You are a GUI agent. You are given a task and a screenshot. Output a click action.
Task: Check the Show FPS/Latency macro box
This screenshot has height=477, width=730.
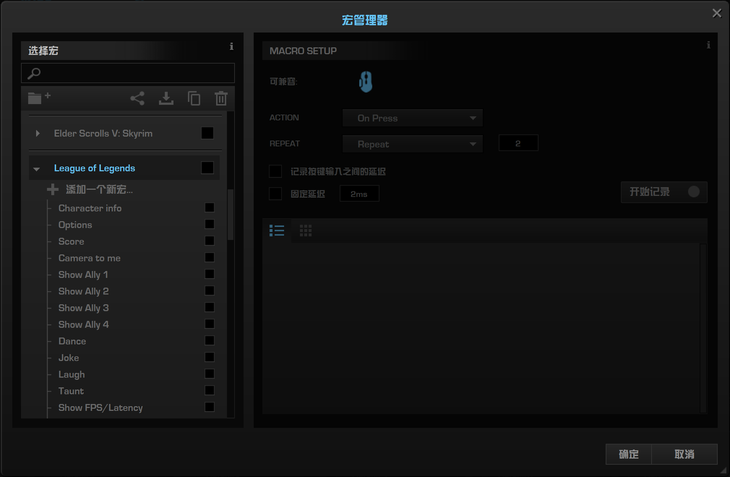tap(210, 407)
